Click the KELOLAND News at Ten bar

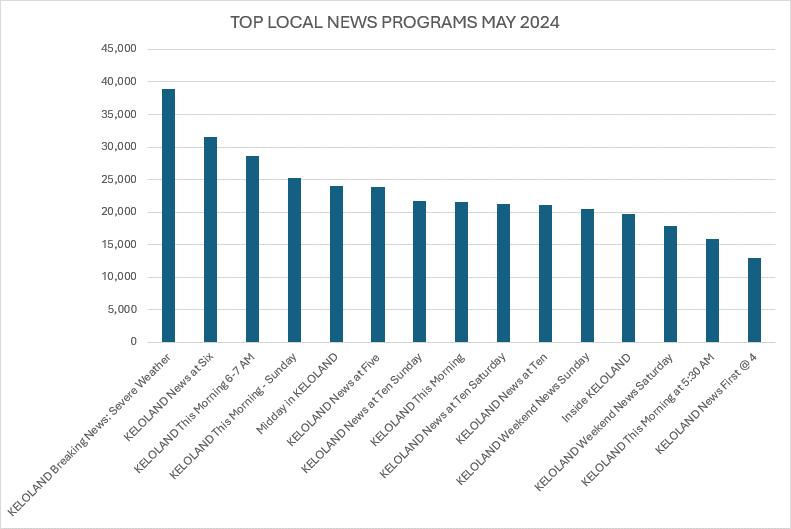click(545, 273)
